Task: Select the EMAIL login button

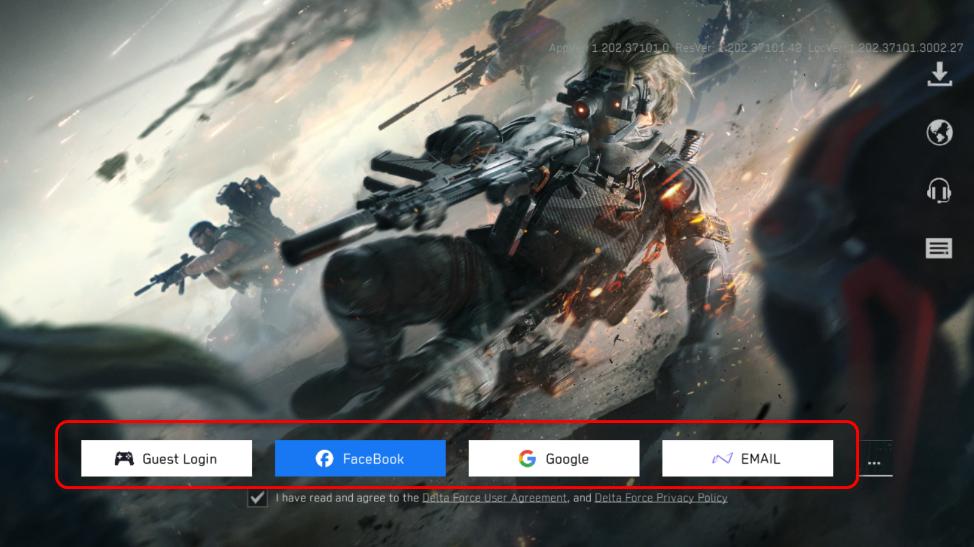Action: click(x=747, y=459)
